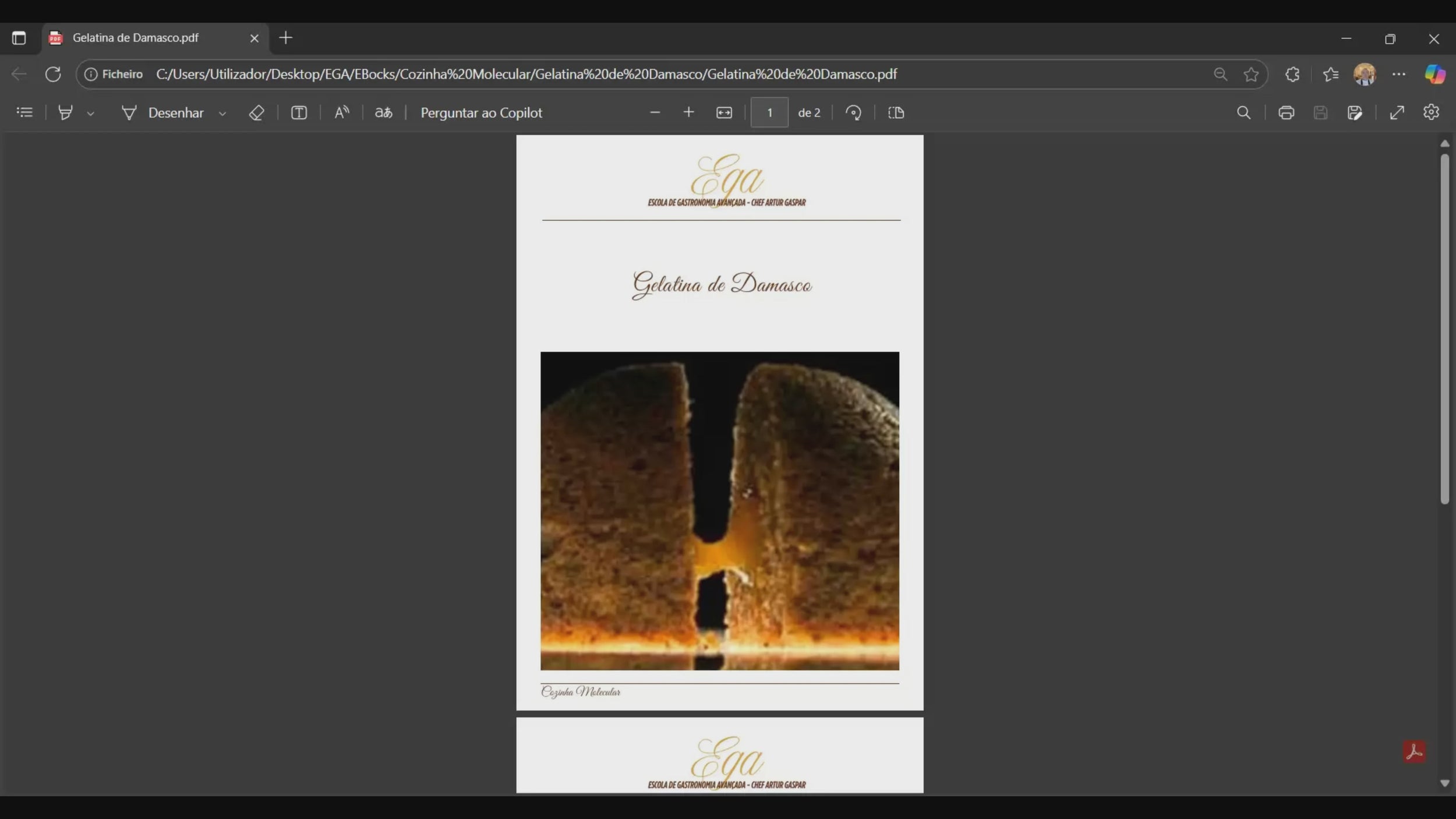Viewport: 1456px width, 819px height.
Task: Rotate the PDF page
Action: click(853, 112)
